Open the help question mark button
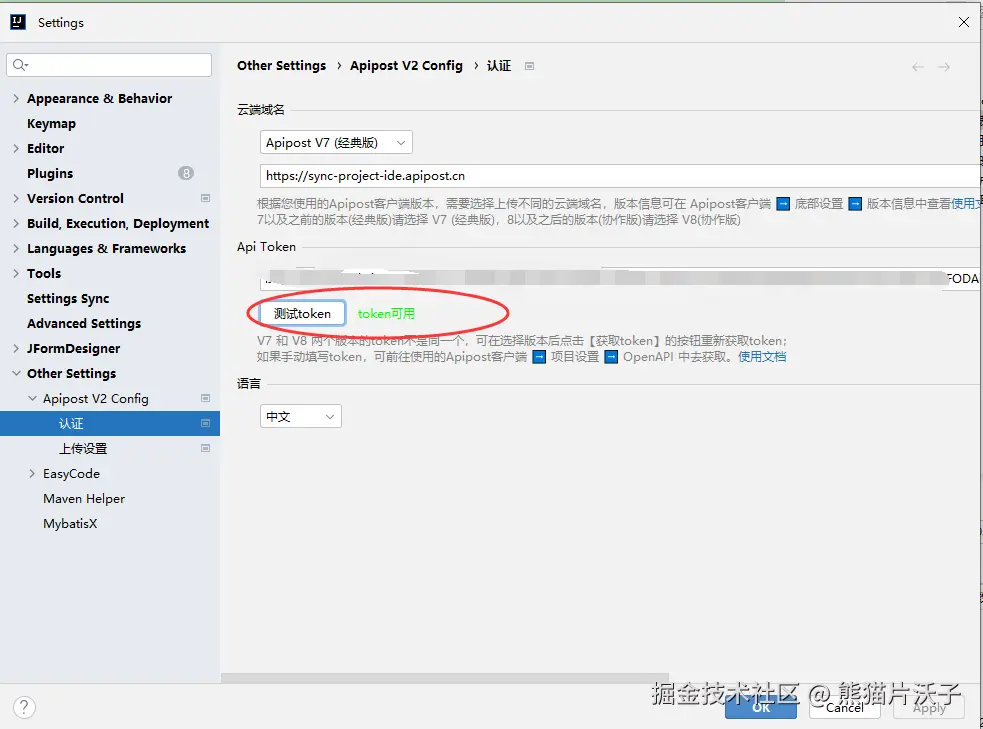Viewport: 983px width, 729px height. pos(24,707)
